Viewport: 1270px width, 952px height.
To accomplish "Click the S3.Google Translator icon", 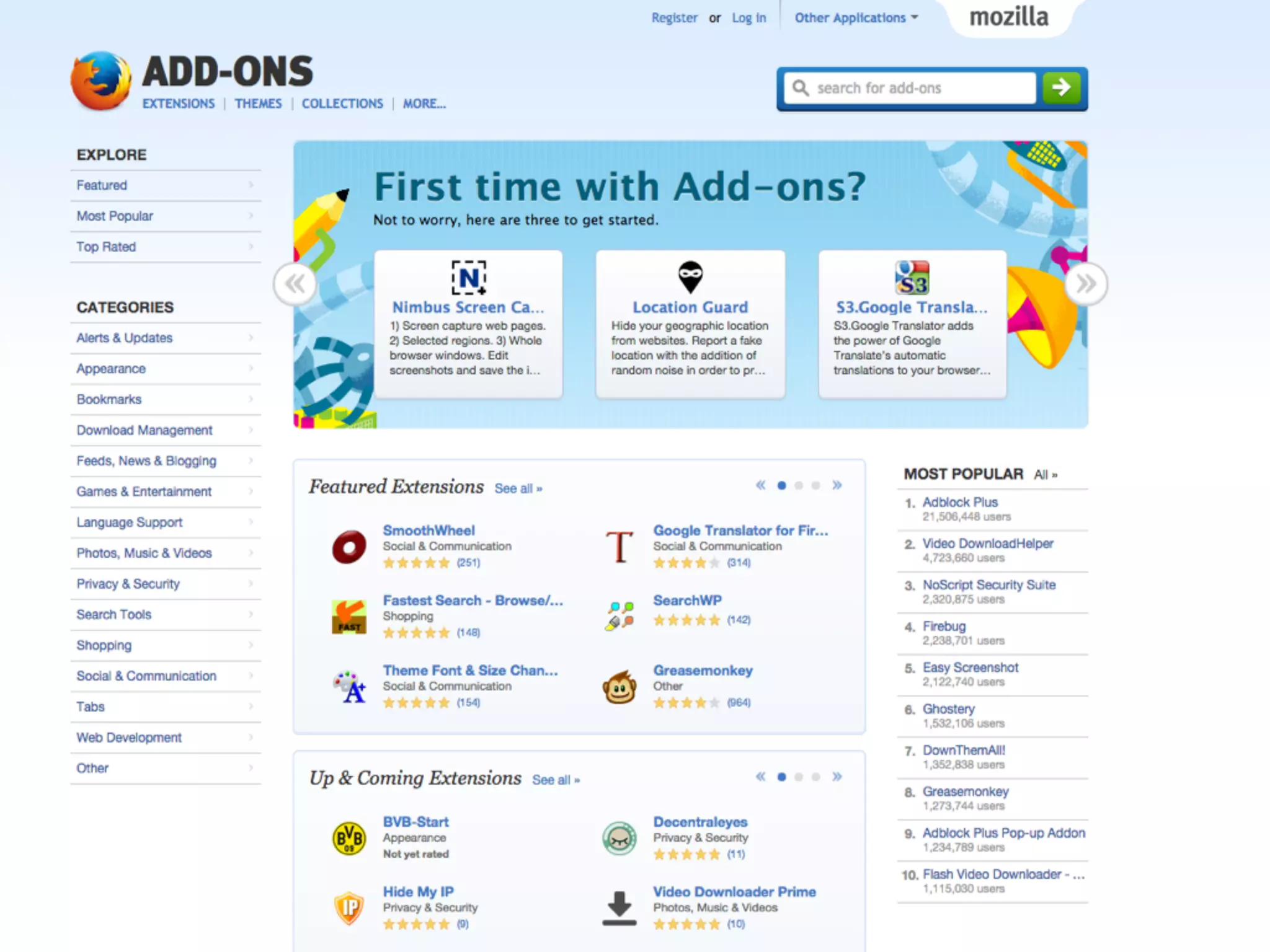I will pos(912,277).
